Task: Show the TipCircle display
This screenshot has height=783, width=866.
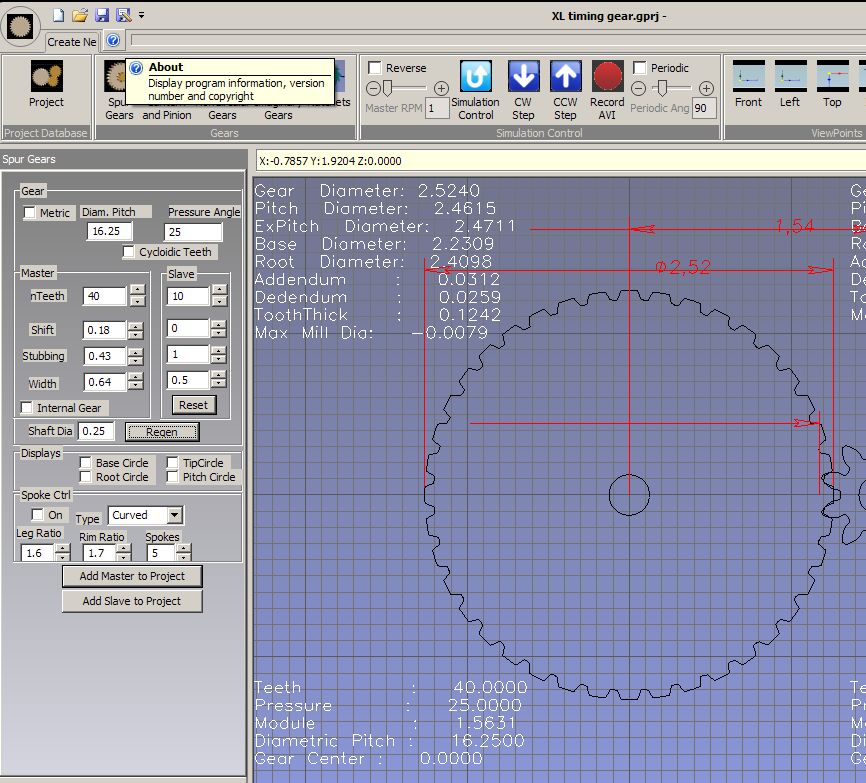Action: [x=173, y=462]
